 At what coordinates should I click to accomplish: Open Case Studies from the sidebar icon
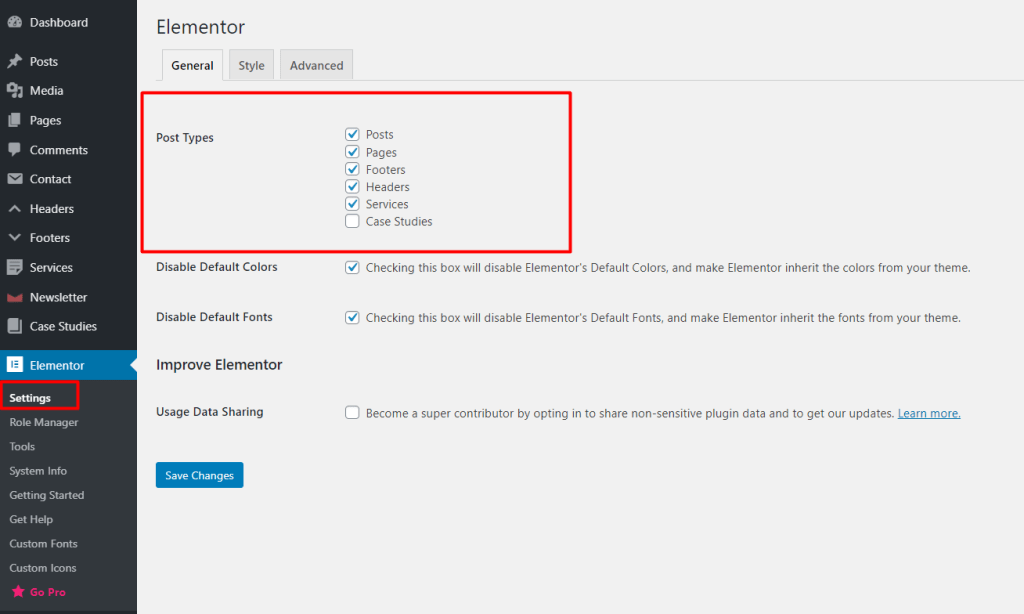[x=14, y=326]
